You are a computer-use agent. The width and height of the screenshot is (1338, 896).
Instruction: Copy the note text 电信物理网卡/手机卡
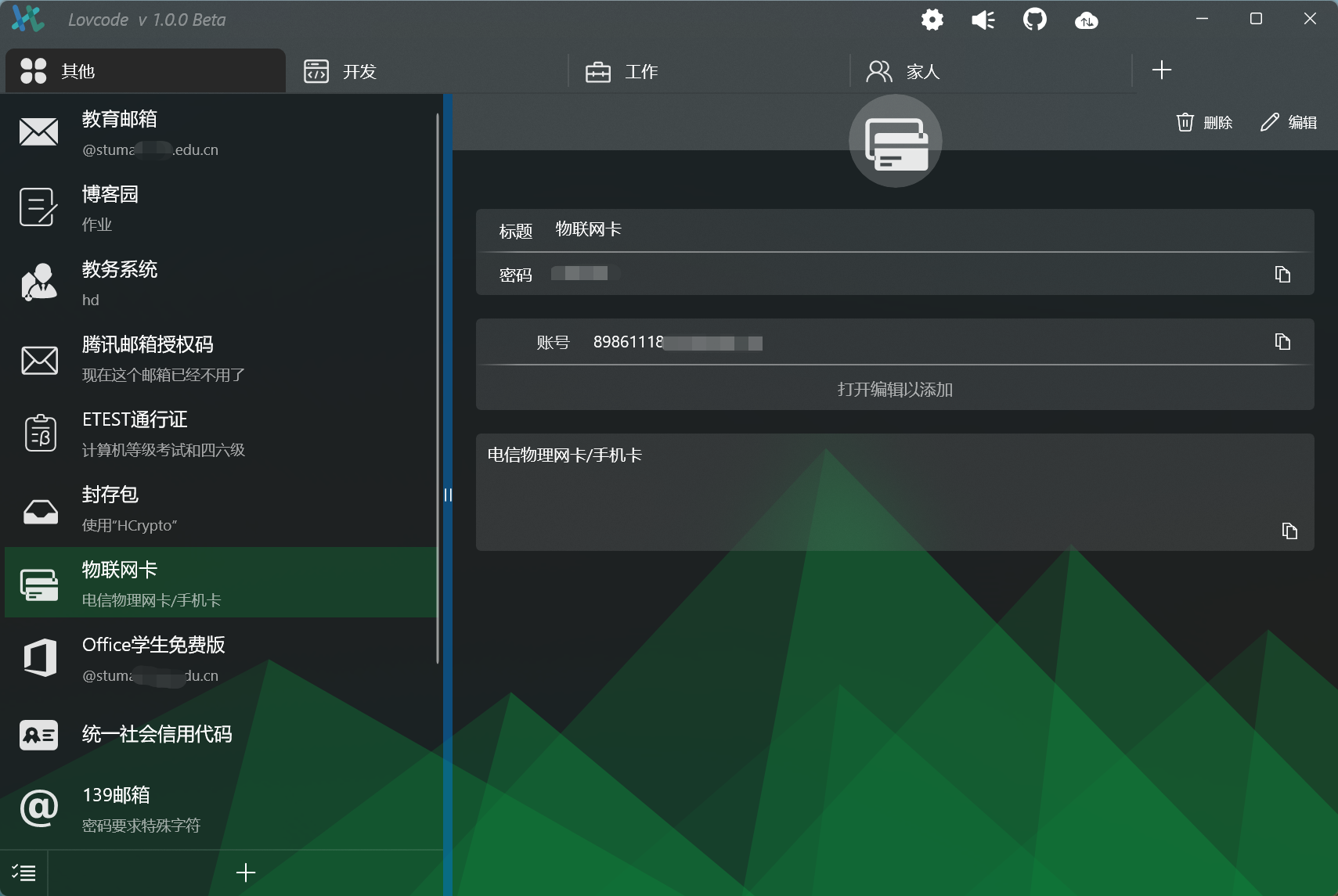click(1289, 531)
